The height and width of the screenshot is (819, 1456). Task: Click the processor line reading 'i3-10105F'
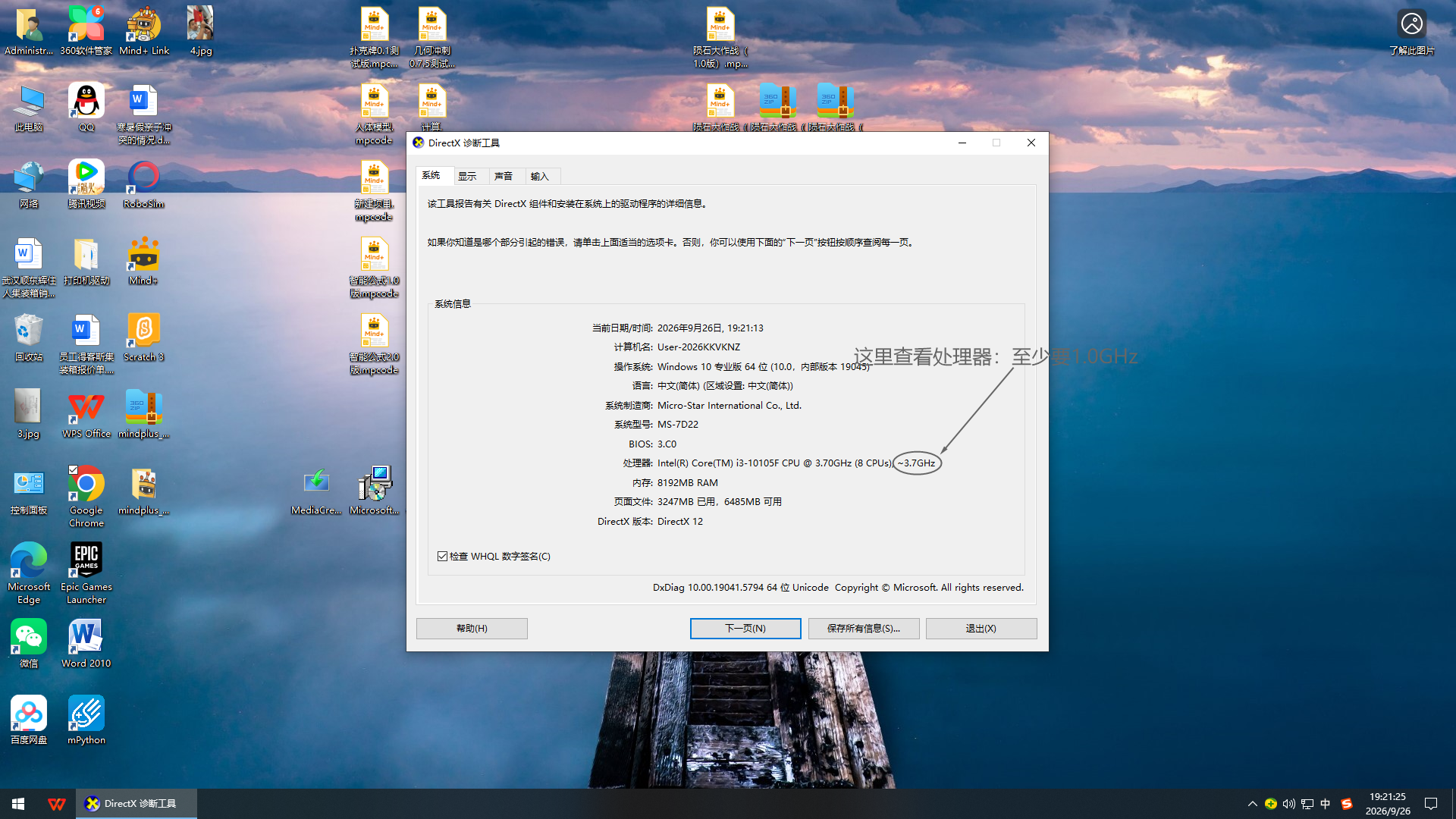[x=774, y=463]
